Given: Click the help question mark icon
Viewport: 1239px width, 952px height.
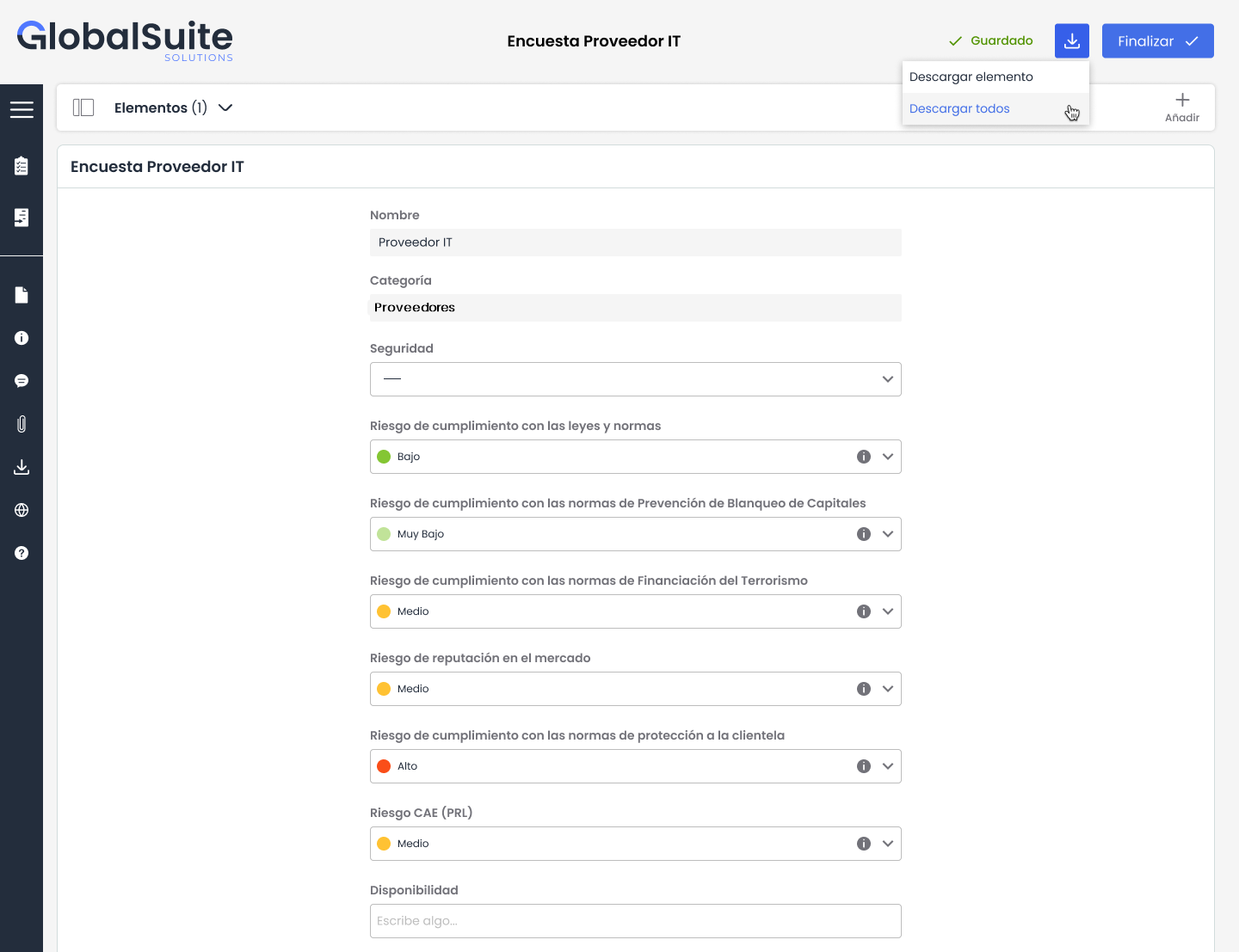Looking at the screenshot, I should (22, 553).
